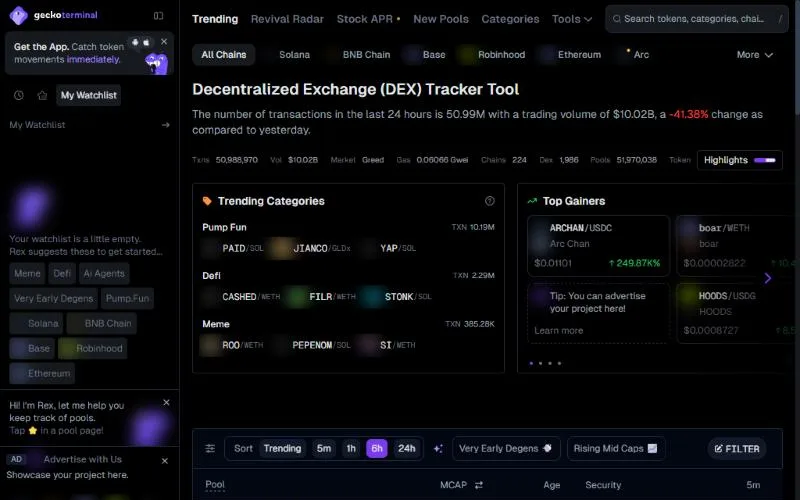Image resolution: width=800 pixels, height=500 pixels.
Task: Advance Top Gainers with next arrow
Action: tap(768, 278)
